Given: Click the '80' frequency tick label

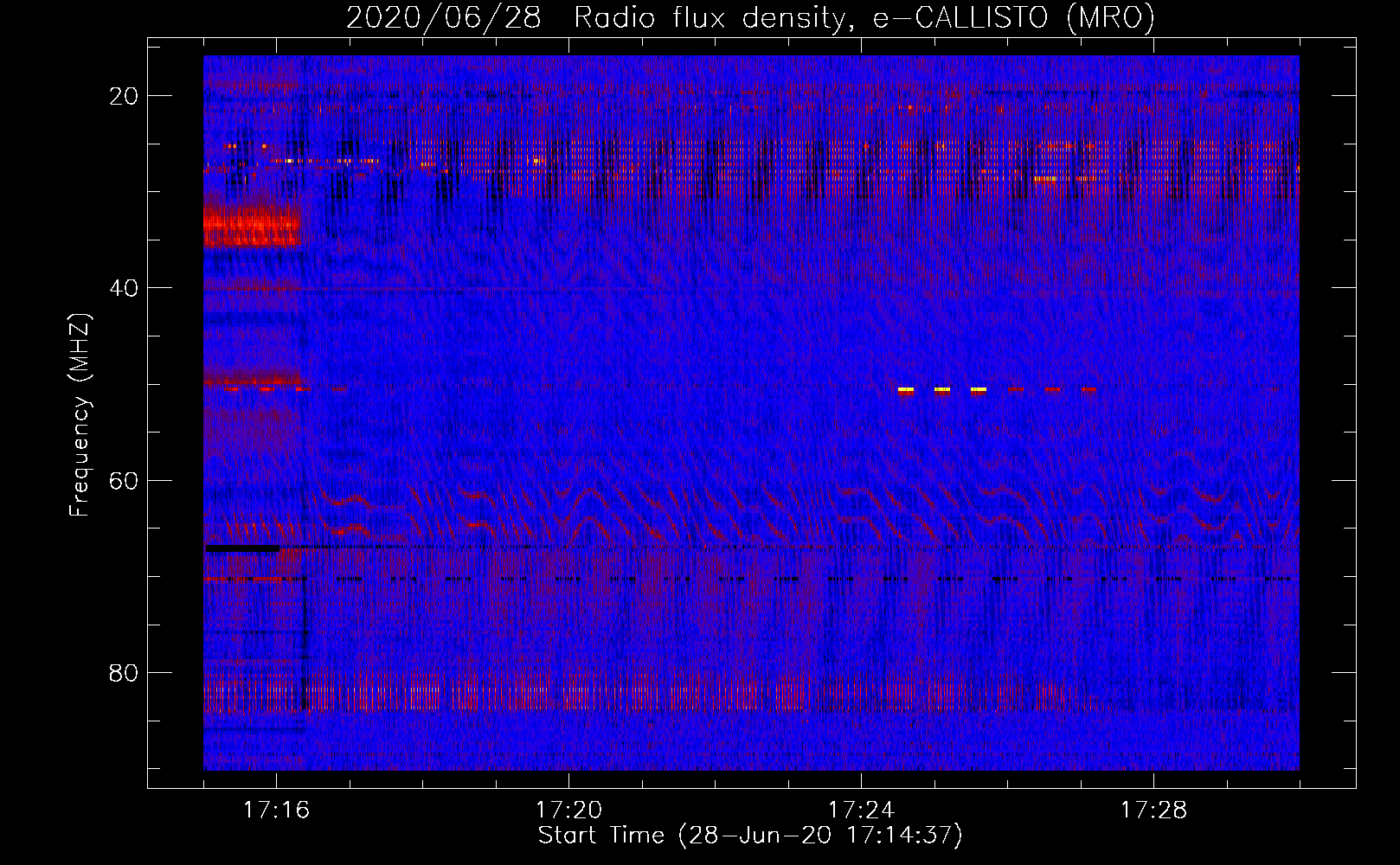Looking at the screenshot, I should point(124,673).
